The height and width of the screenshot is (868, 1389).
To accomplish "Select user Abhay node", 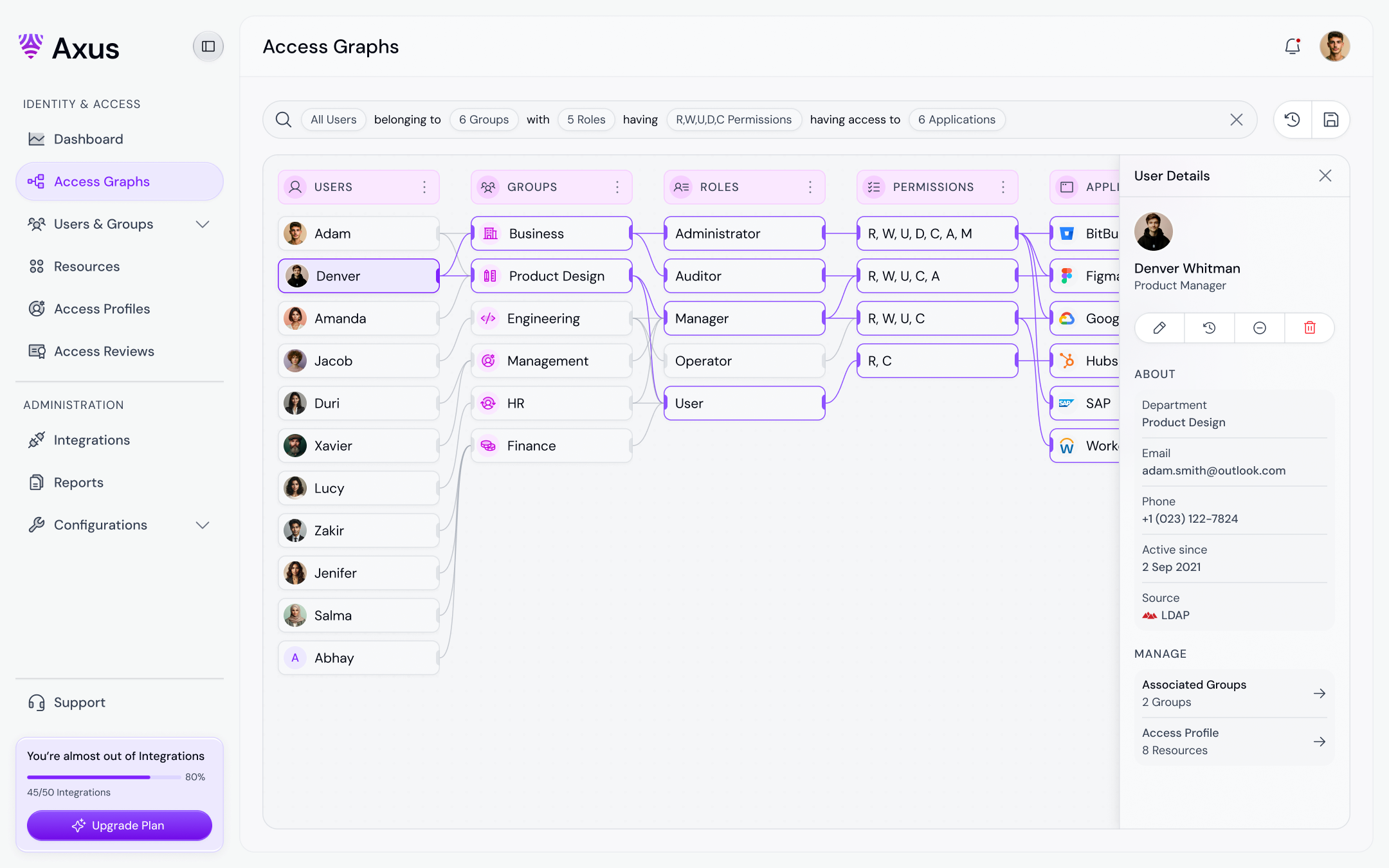I will click(359, 658).
